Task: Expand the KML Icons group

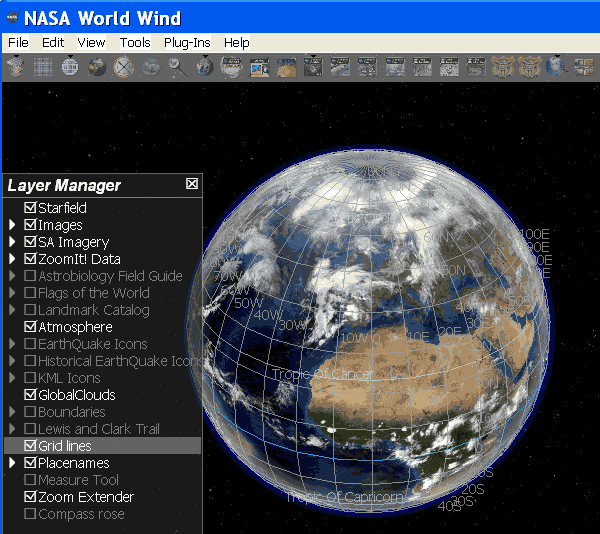Action: pos(12,378)
